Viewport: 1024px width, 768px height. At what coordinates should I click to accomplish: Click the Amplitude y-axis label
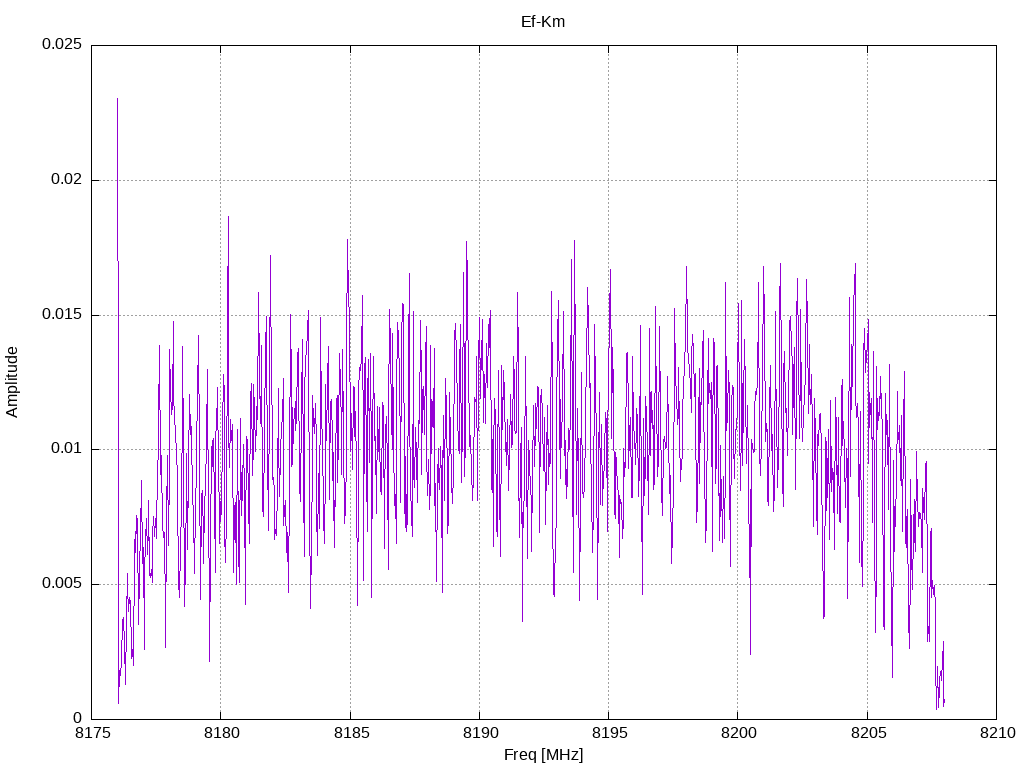(12, 382)
